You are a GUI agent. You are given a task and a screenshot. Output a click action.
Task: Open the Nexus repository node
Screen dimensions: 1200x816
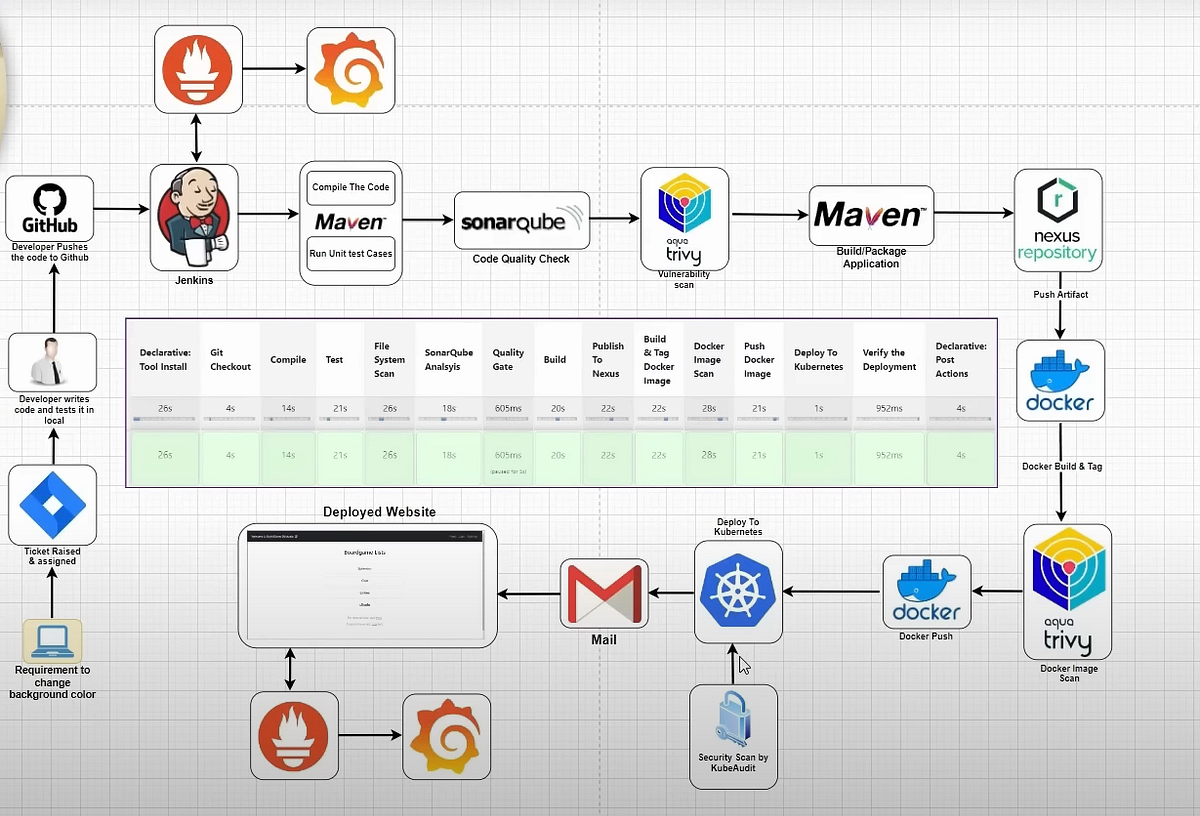coord(1058,218)
